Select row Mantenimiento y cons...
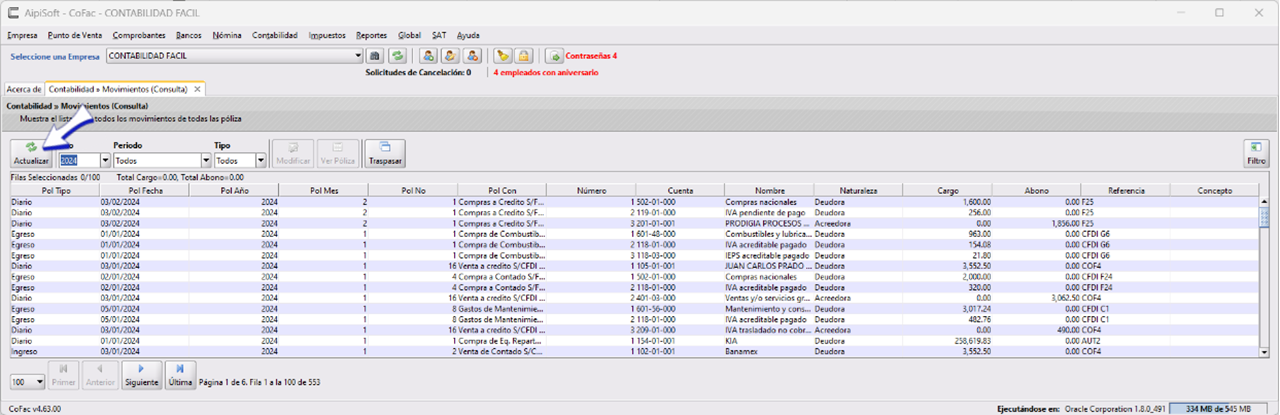The width and height of the screenshot is (1280, 415). 633,309
